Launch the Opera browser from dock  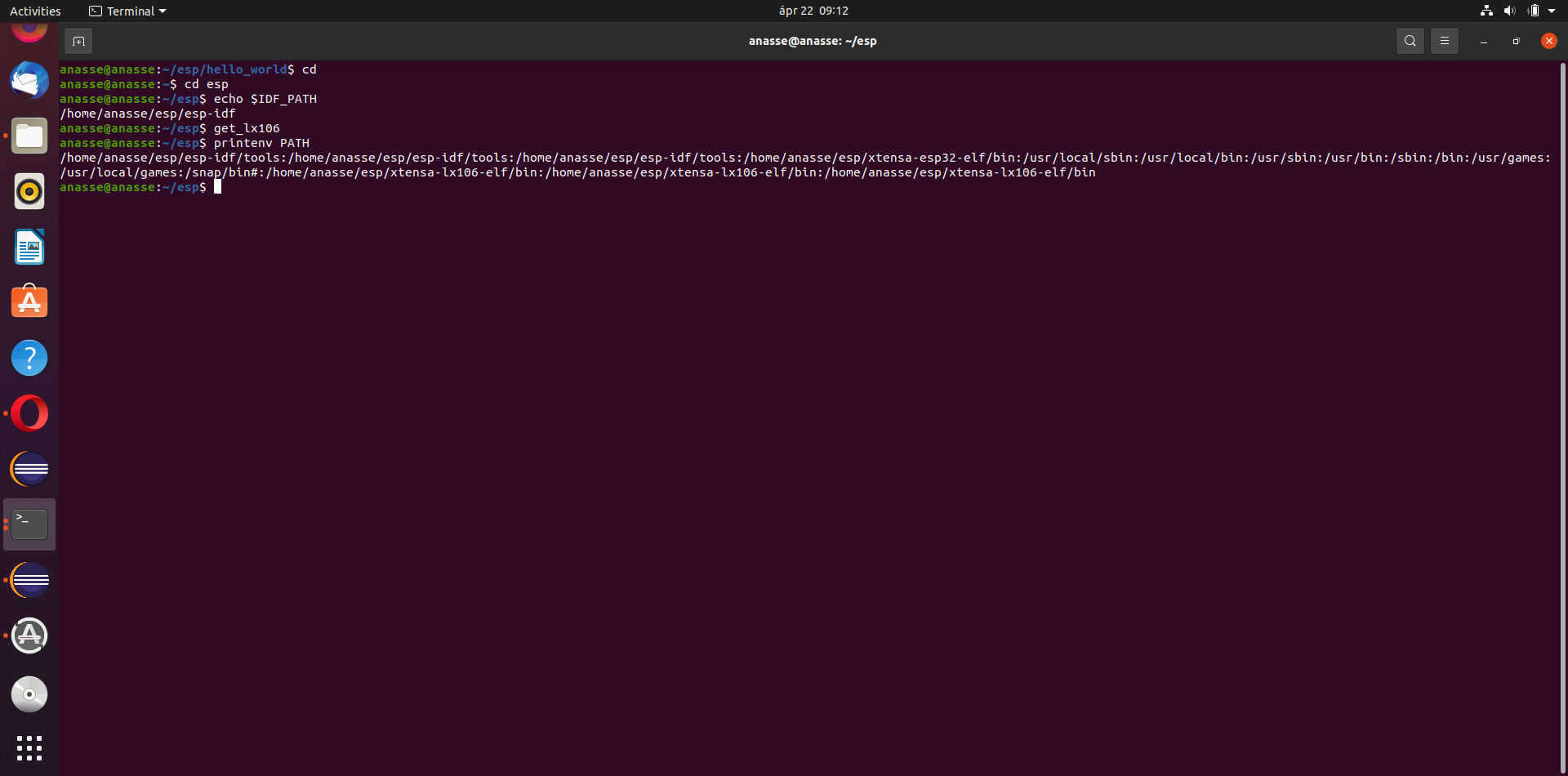click(29, 413)
